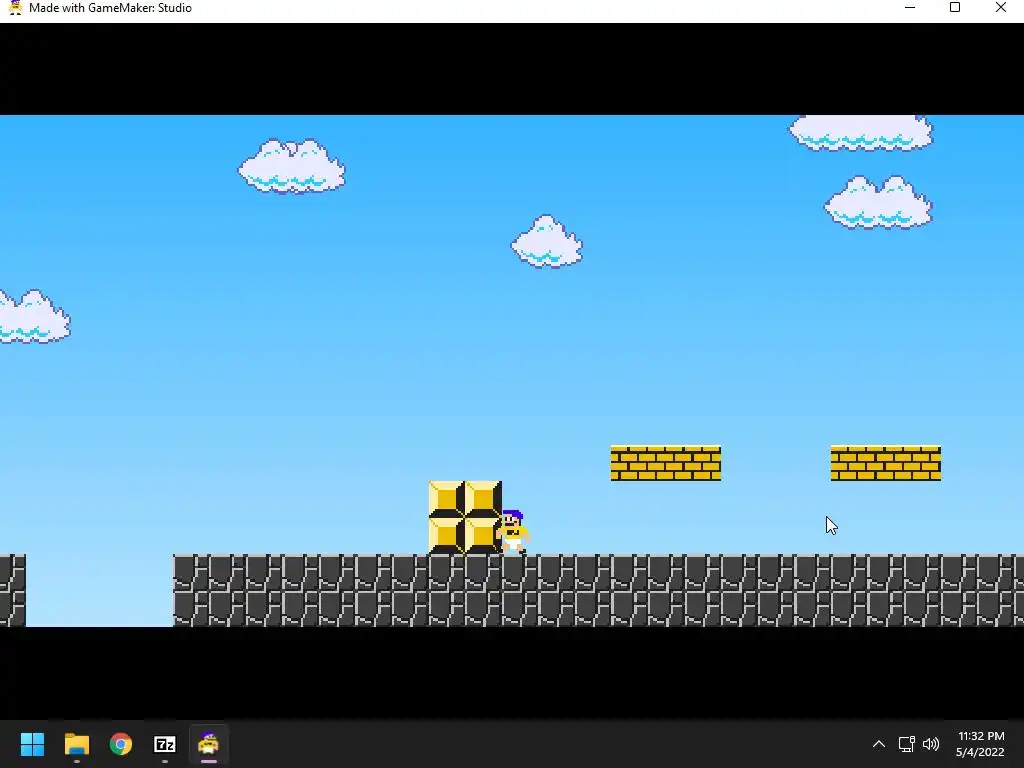Click the date 5/4/2022 in the taskbar
1024x768 pixels.
coord(980,752)
